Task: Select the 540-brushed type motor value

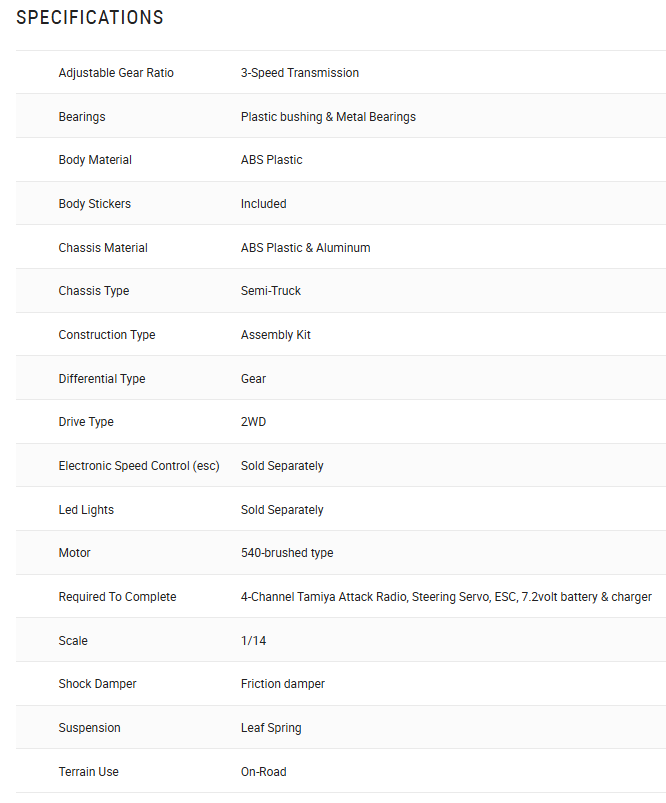Action: click(287, 553)
